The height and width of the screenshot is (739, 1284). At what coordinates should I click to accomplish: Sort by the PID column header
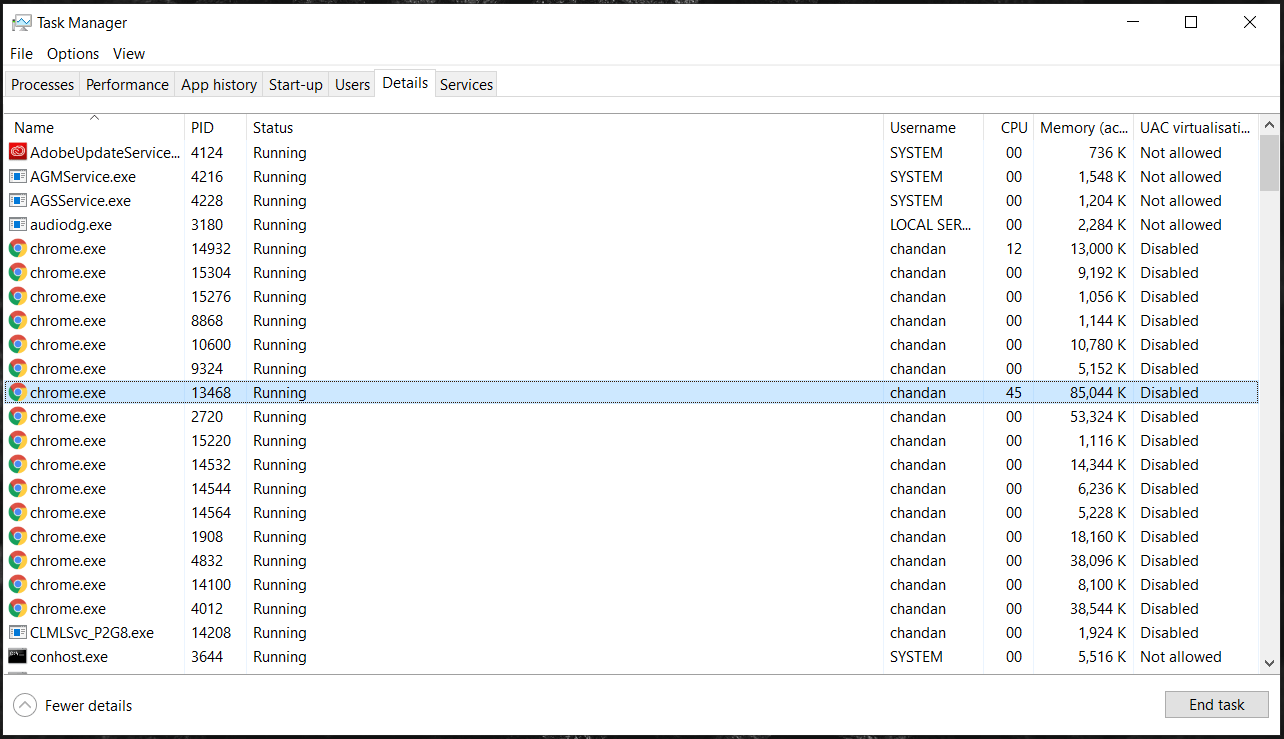215,127
